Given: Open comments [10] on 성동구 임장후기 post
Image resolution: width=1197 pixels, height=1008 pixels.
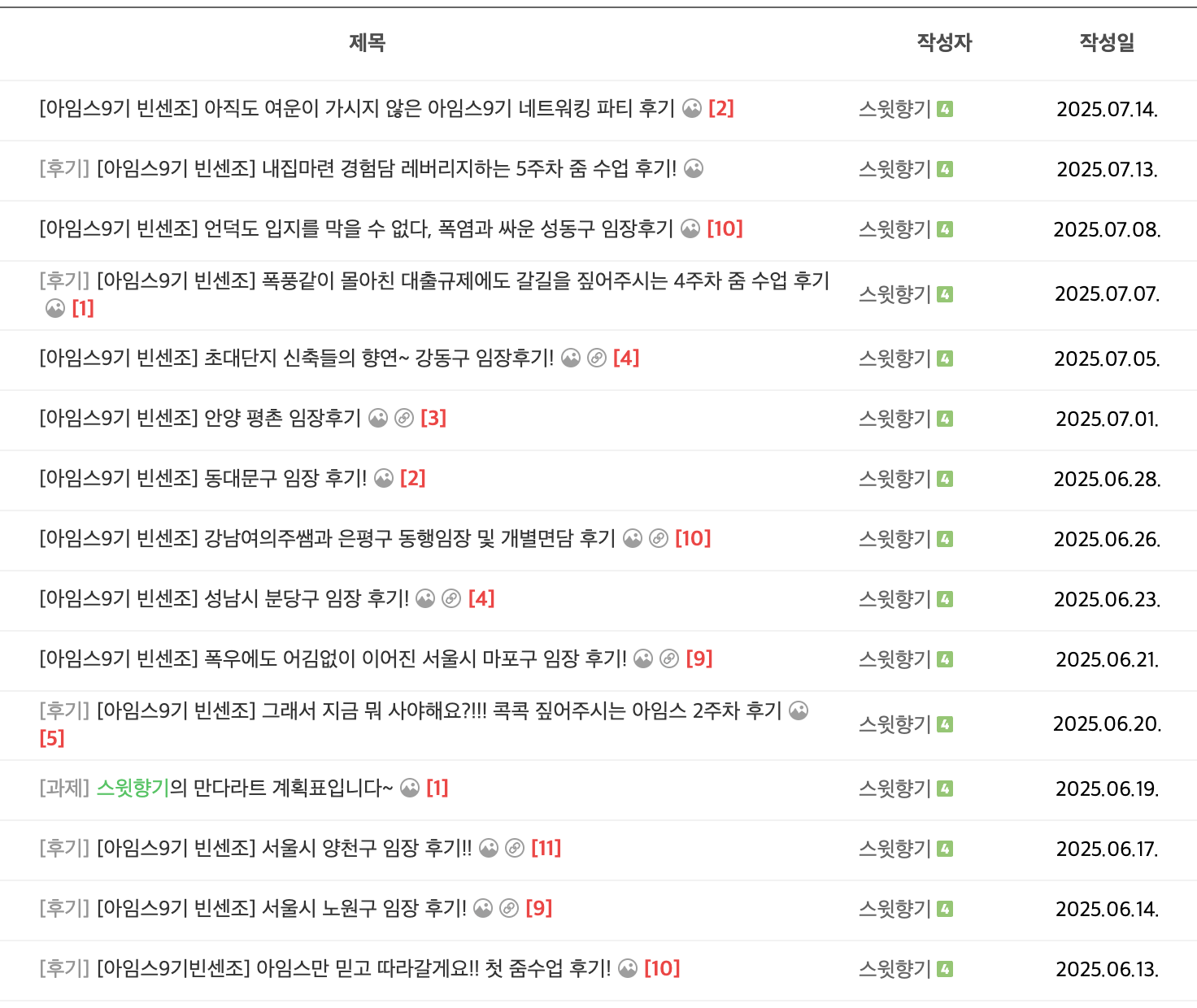Looking at the screenshot, I should tap(725, 228).
